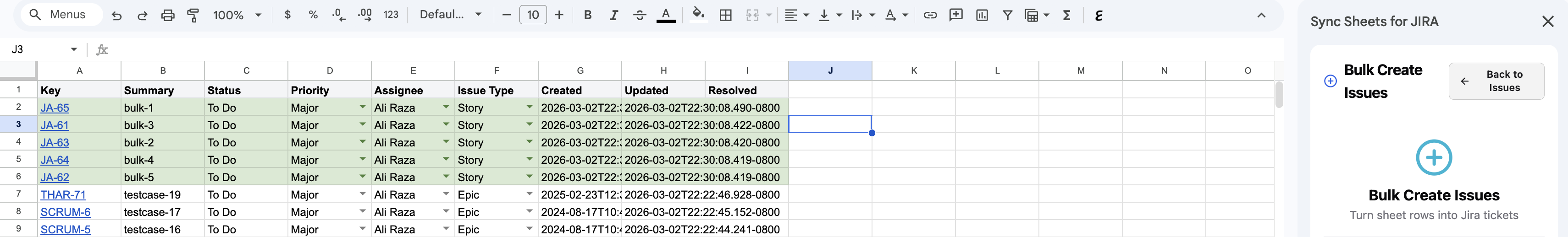Toggle bold formatting
Image resolution: width=1568 pixels, height=237 pixels.
587,15
